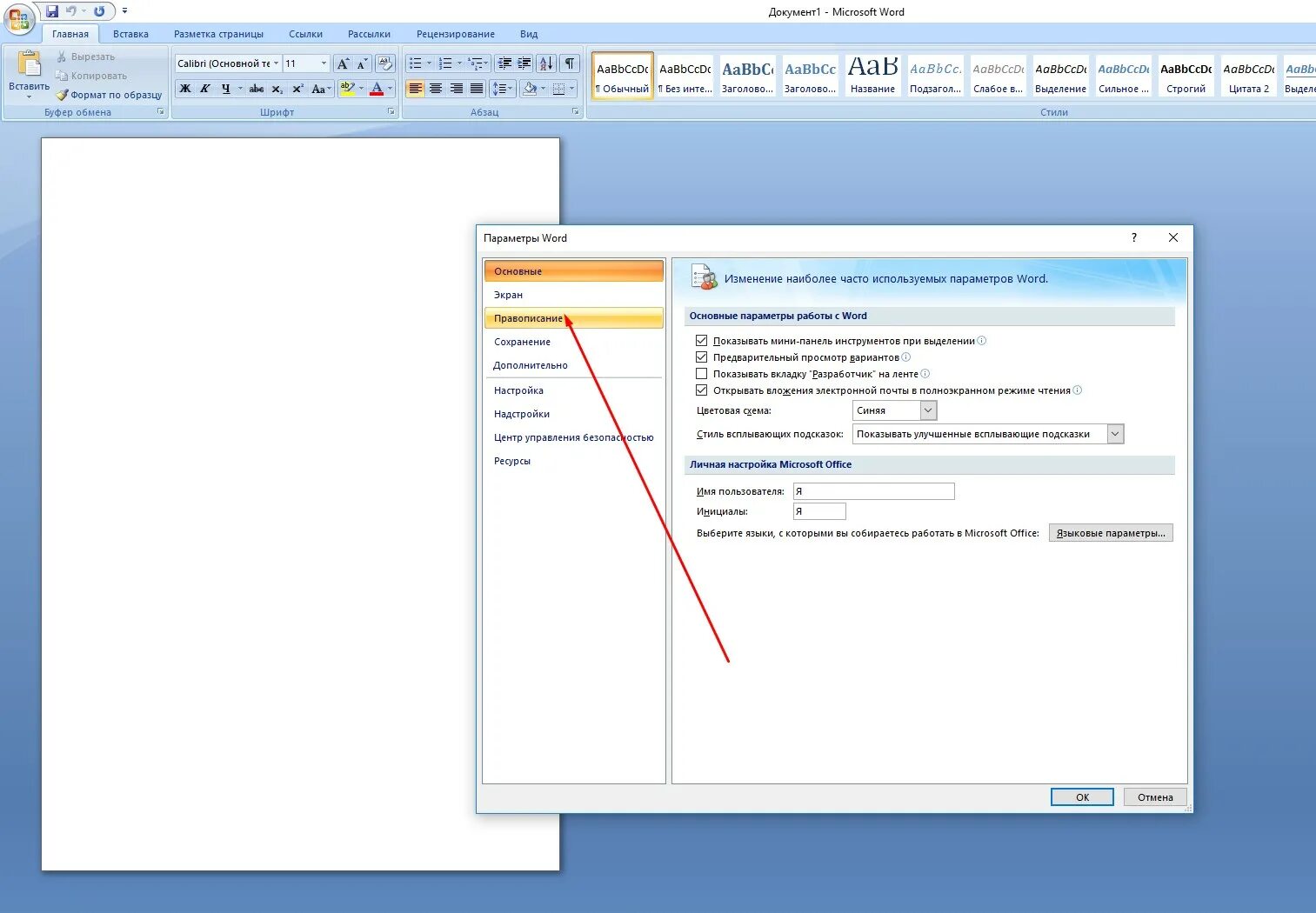
Task: Click shading paint bucket color
Action: [530, 89]
